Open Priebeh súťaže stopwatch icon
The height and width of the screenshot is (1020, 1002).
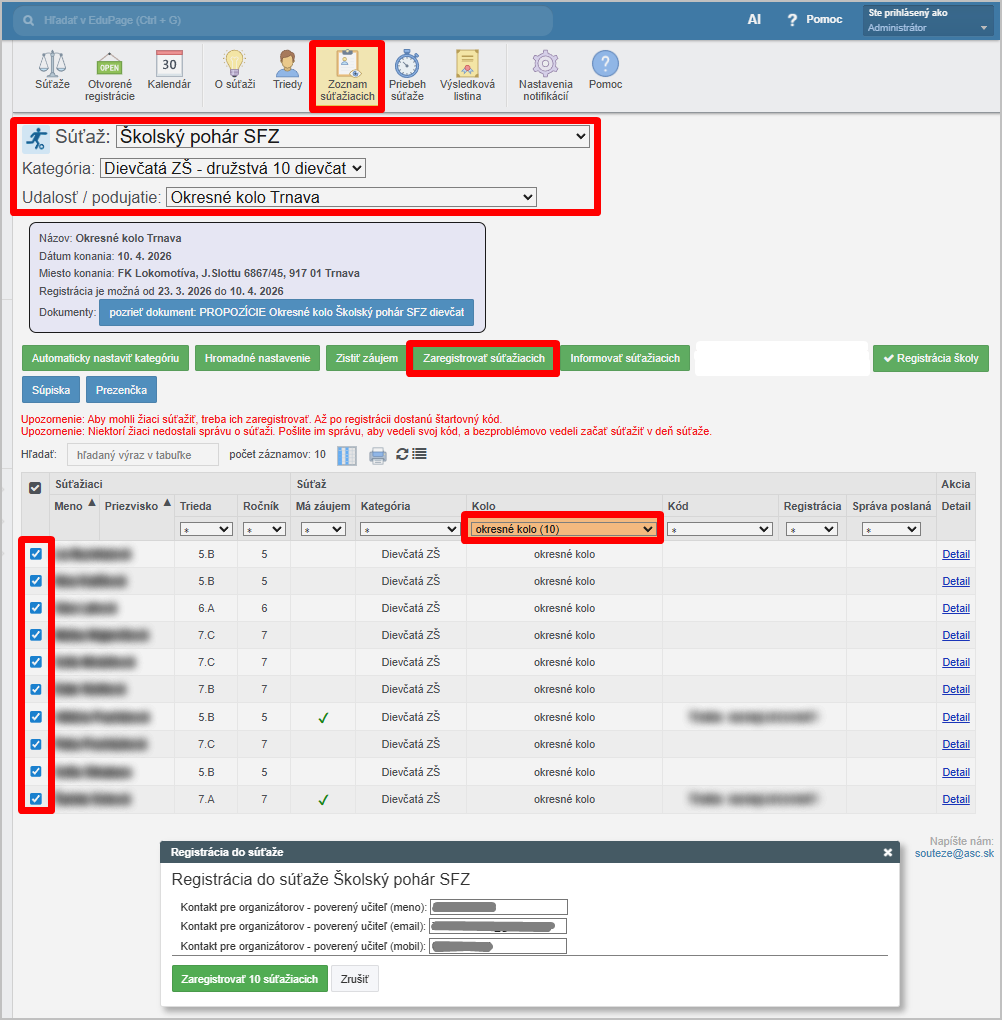407,65
